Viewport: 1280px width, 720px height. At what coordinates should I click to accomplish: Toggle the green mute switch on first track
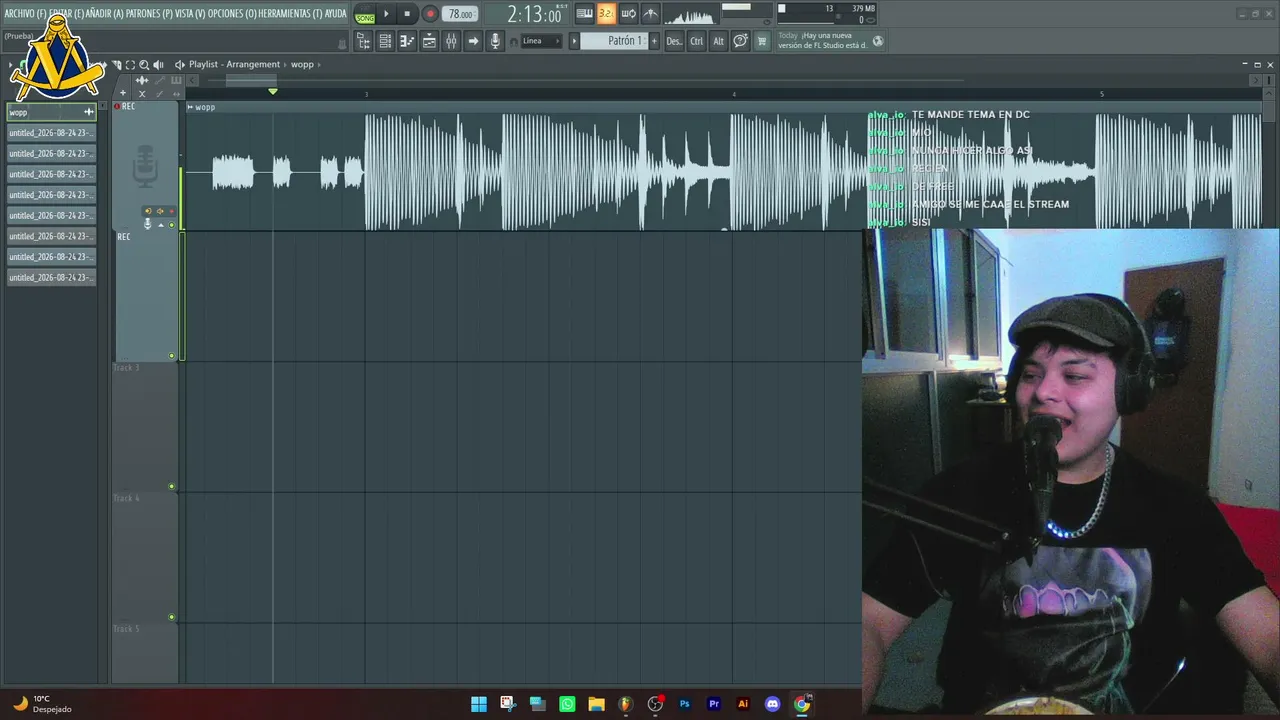coord(171,225)
